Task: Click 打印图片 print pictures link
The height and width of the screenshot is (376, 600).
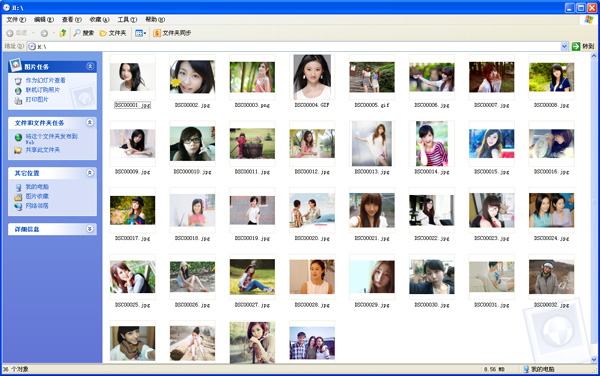Action: (x=37, y=99)
